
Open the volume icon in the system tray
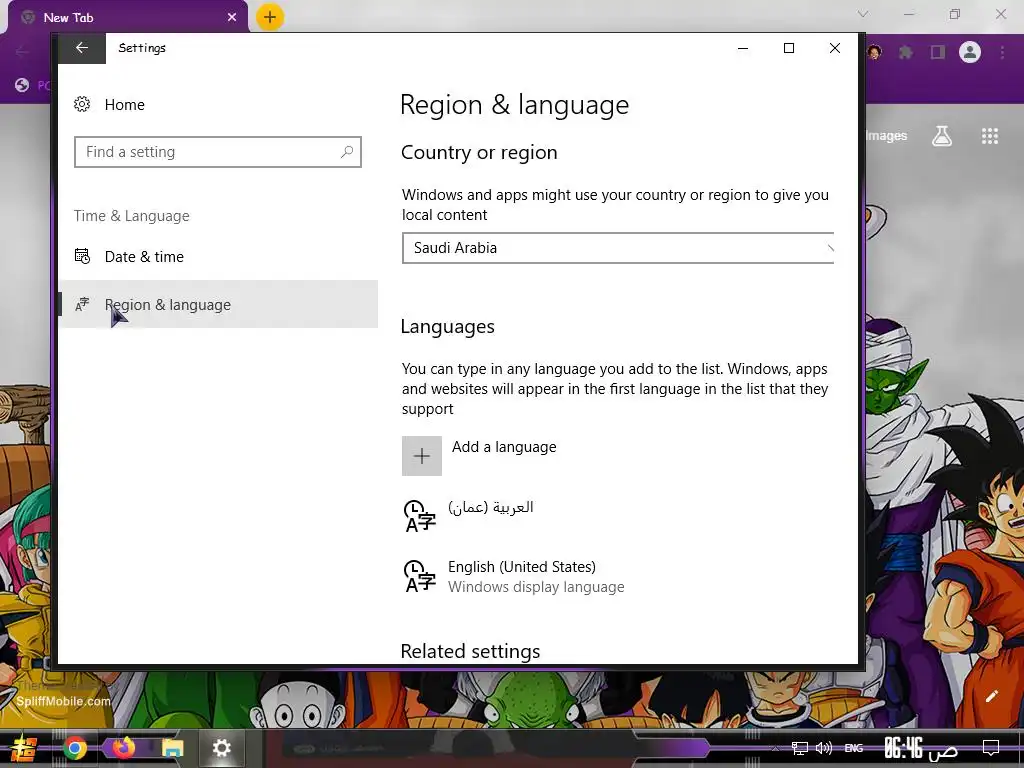(824, 748)
